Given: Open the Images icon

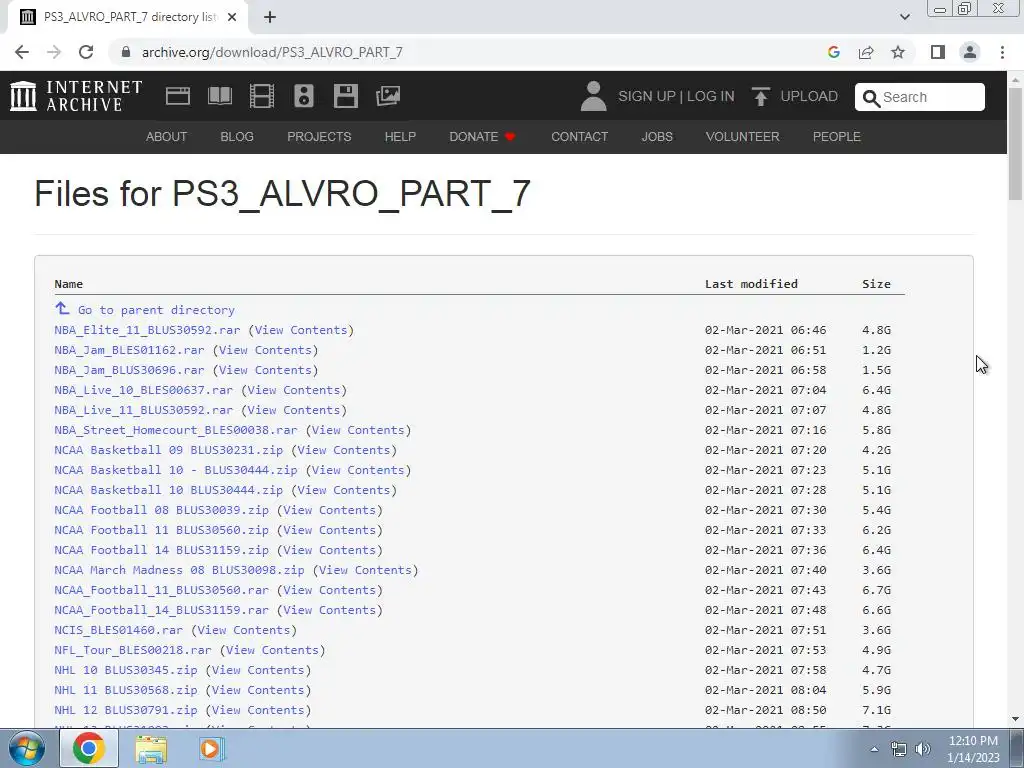Looking at the screenshot, I should point(388,96).
